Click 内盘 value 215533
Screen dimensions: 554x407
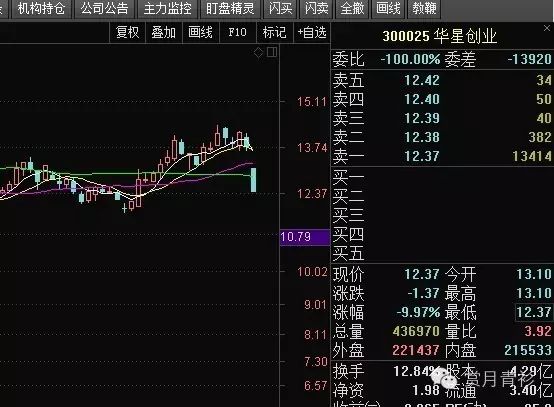[528, 350]
